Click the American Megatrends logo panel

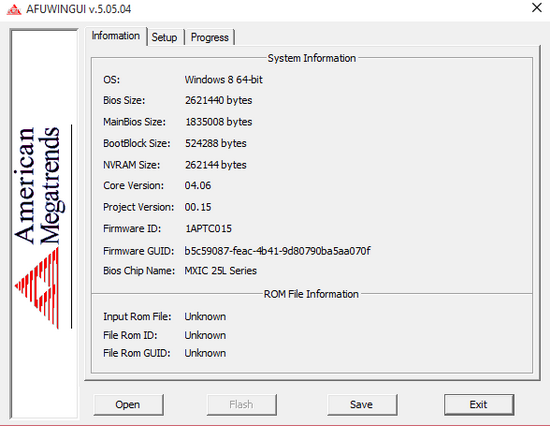click(44, 225)
